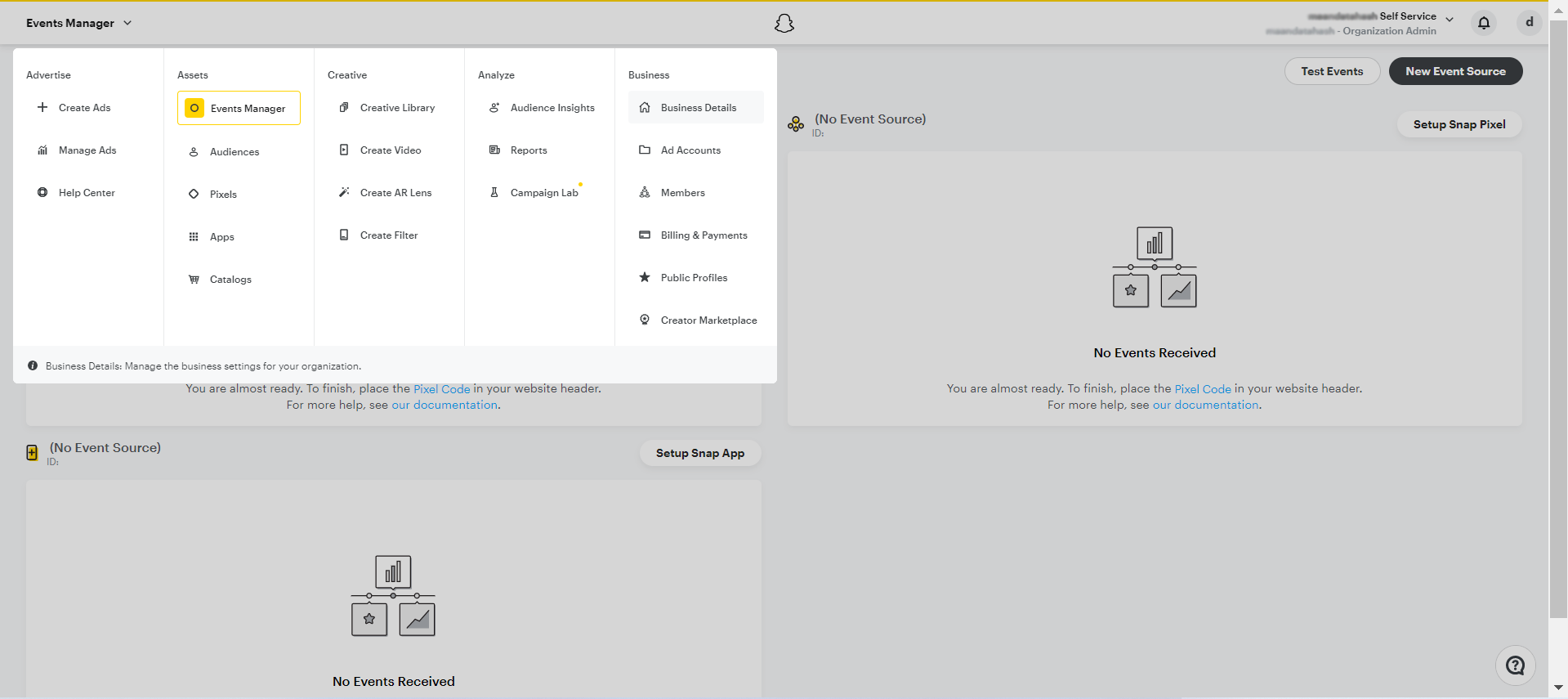Open Pixels from Assets menu
The image size is (1568, 699).
(239, 194)
